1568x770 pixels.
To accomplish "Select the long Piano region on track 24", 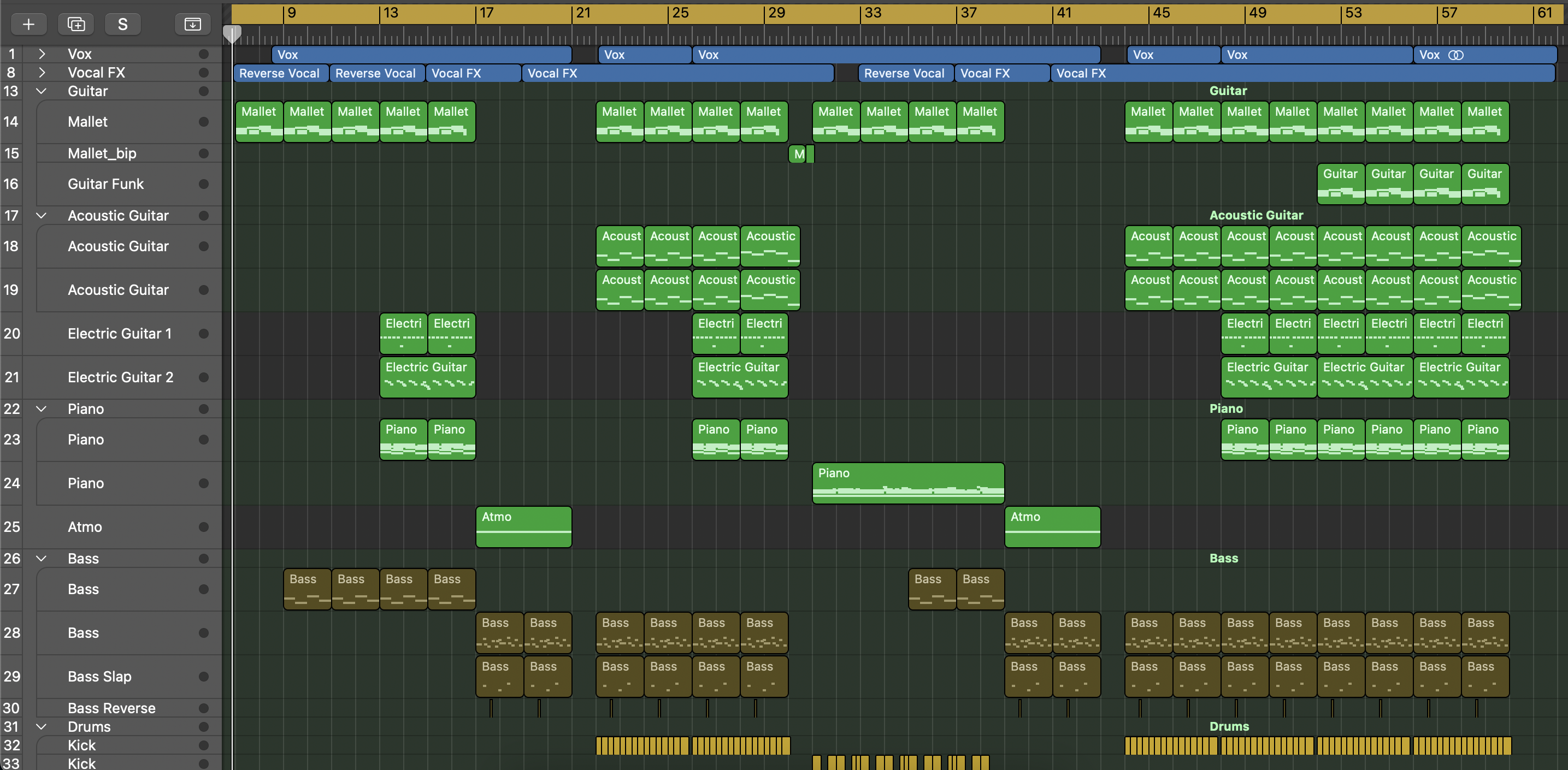I will [x=908, y=483].
